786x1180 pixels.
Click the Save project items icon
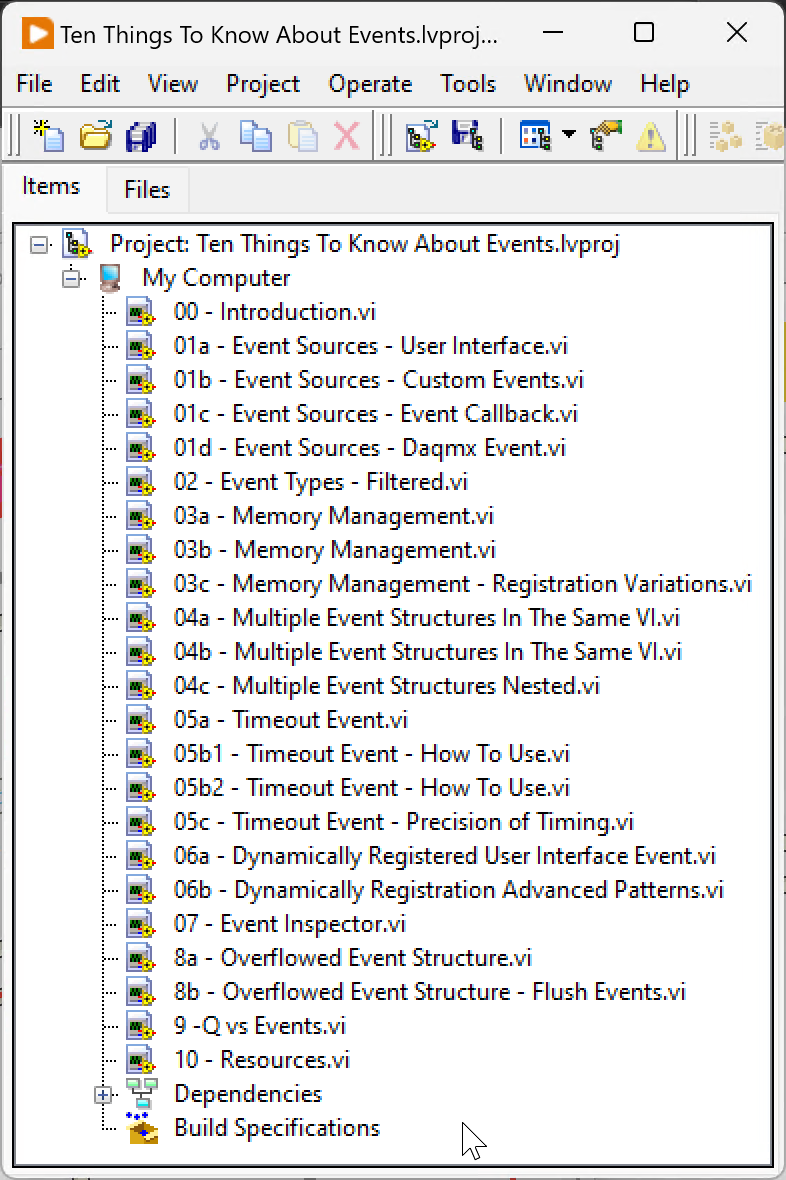click(467, 135)
